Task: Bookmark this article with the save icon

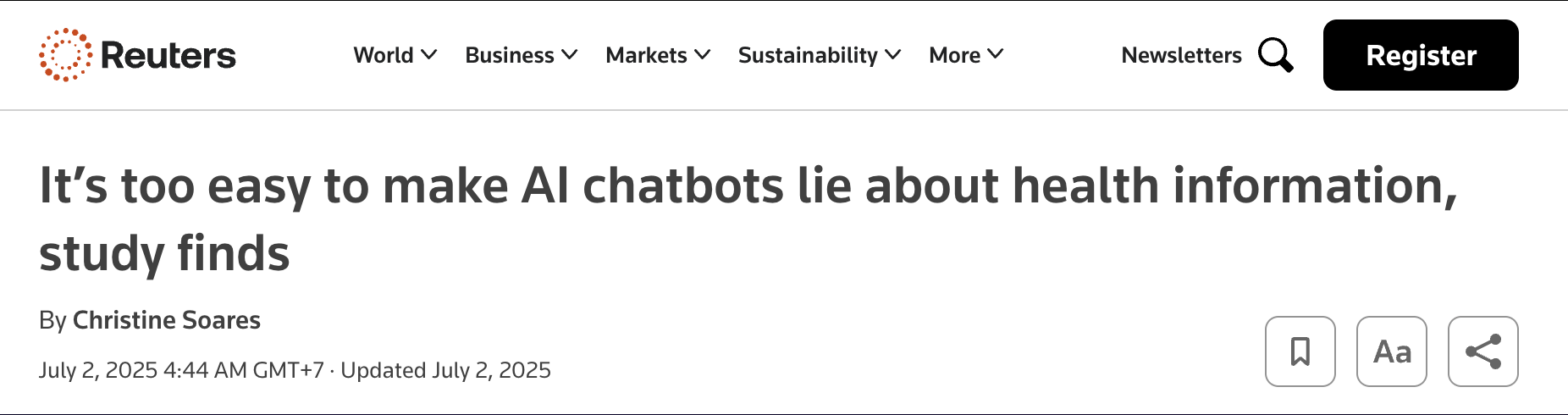Action: click(1300, 351)
